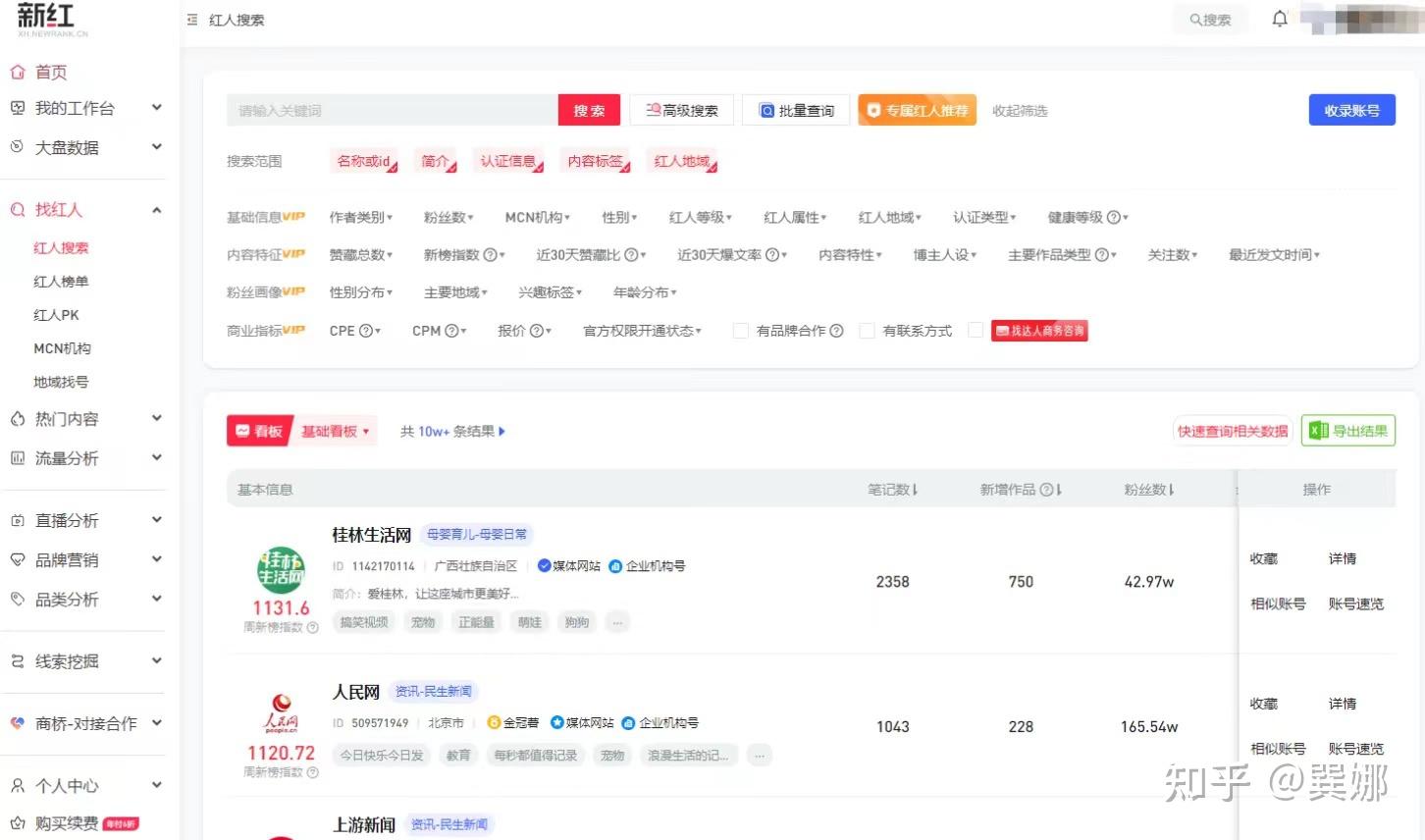Click 快速查询相关数据 button
Viewport: 1425px width, 840px height.
point(1233,431)
